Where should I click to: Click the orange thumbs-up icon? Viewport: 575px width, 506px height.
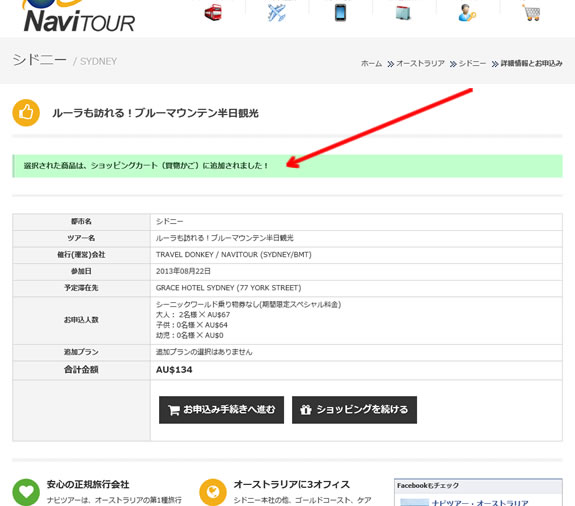pos(26,113)
